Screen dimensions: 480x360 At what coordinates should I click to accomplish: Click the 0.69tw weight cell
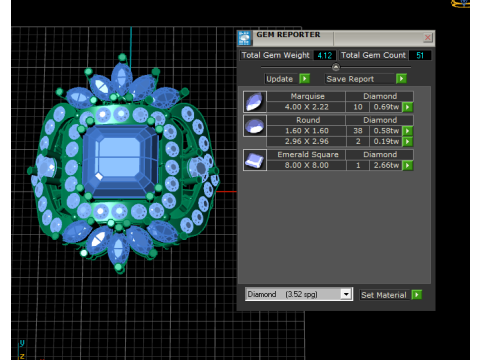pyautogui.click(x=386, y=107)
